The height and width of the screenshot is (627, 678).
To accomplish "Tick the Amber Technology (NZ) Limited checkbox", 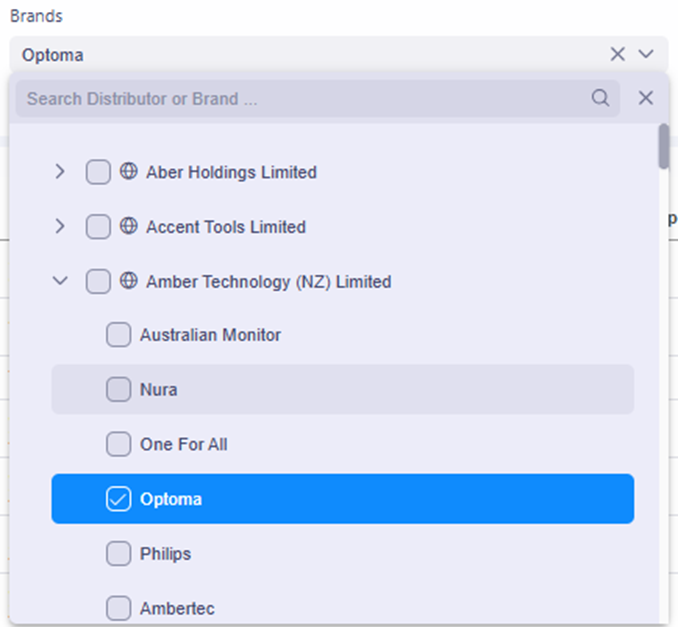I will 98,282.
